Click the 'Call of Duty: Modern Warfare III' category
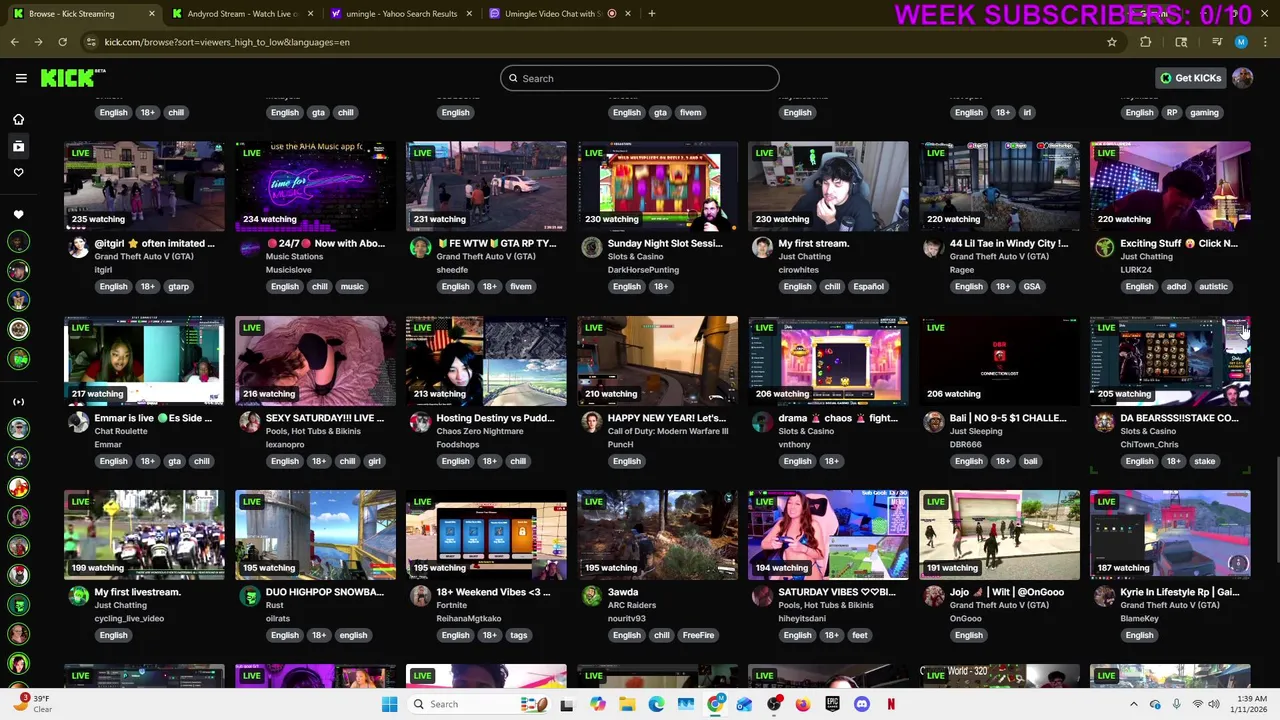 point(668,431)
